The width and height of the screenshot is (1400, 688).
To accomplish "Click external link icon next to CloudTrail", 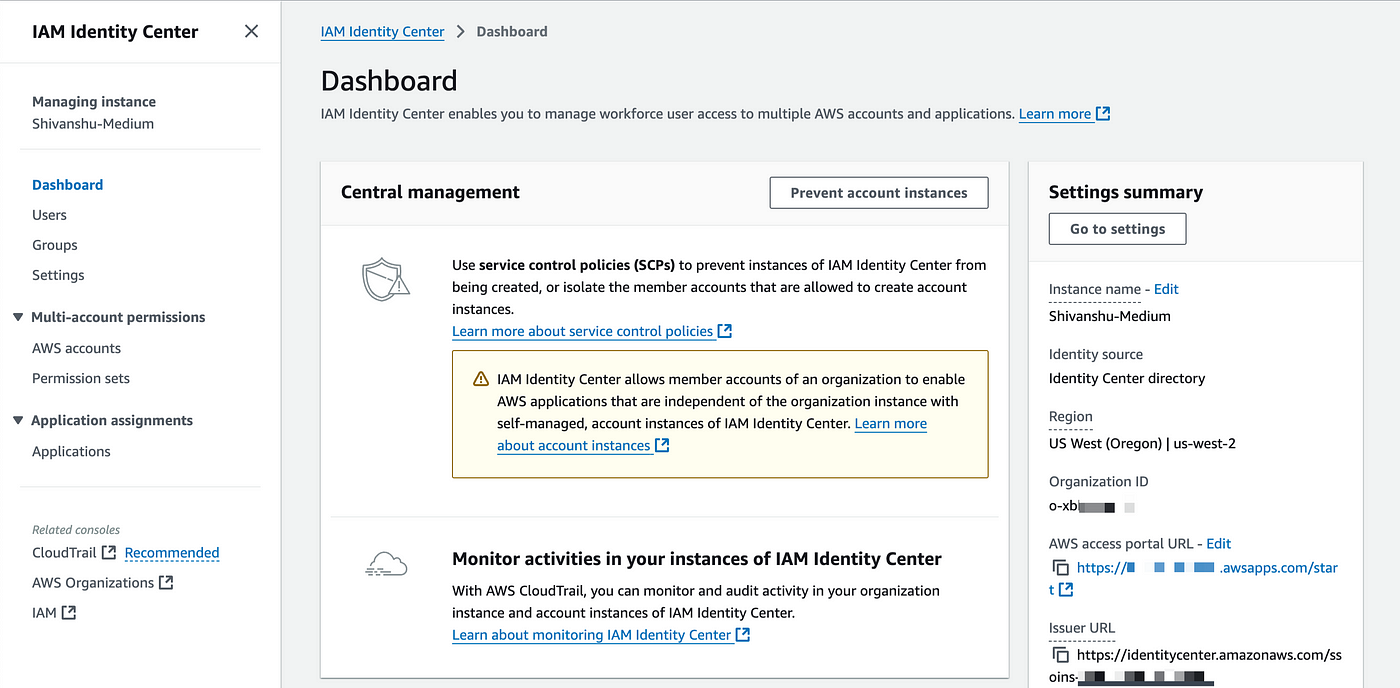I will coord(109,552).
